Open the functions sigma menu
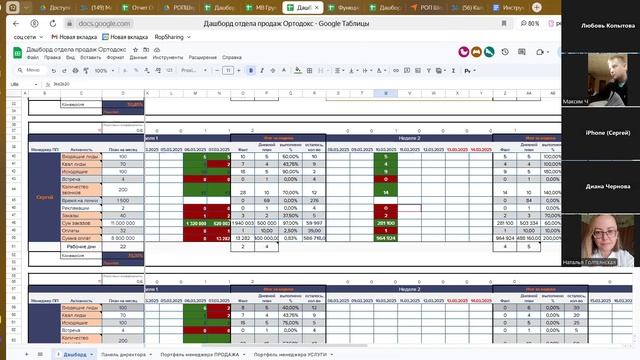 [453, 71]
